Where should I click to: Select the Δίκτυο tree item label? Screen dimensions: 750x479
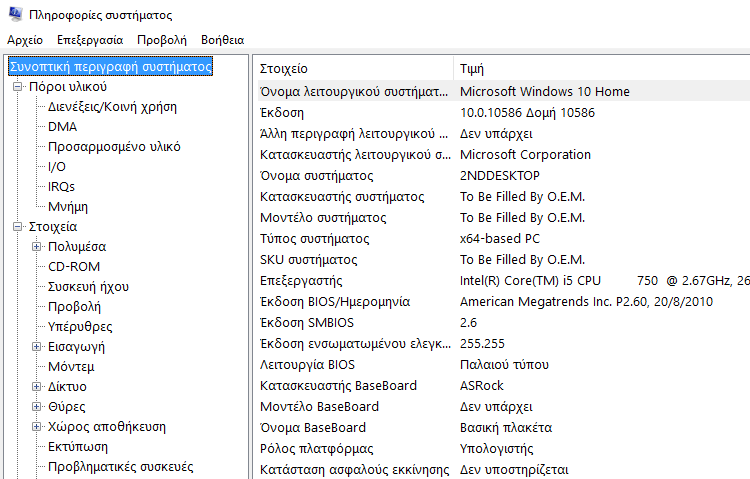click(x=67, y=387)
